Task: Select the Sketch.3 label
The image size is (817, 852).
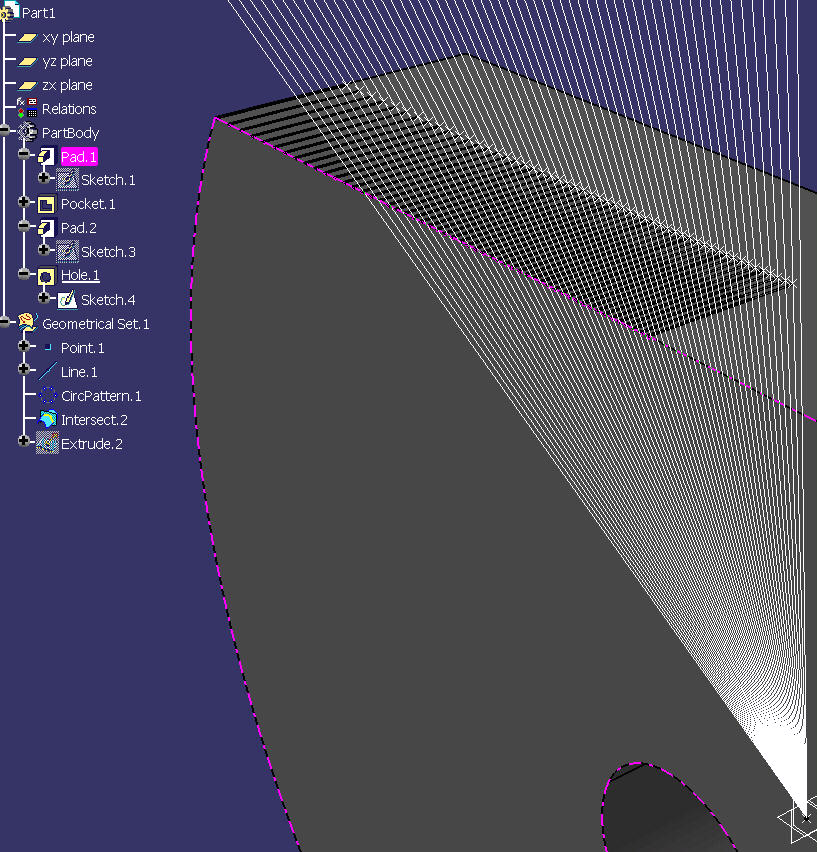Action: pos(108,252)
